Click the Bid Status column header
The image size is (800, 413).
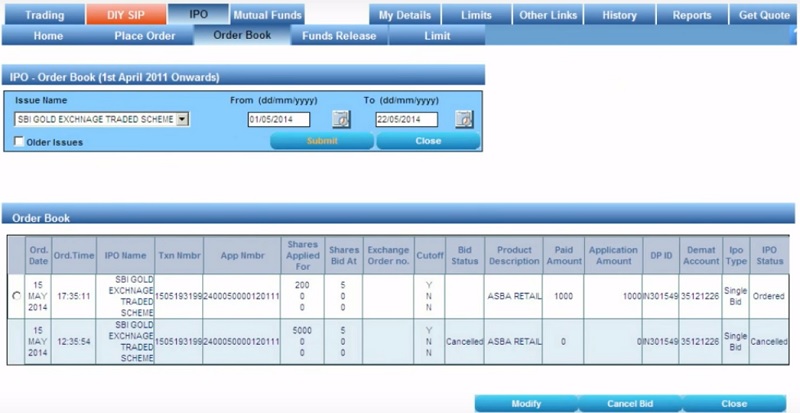465,255
